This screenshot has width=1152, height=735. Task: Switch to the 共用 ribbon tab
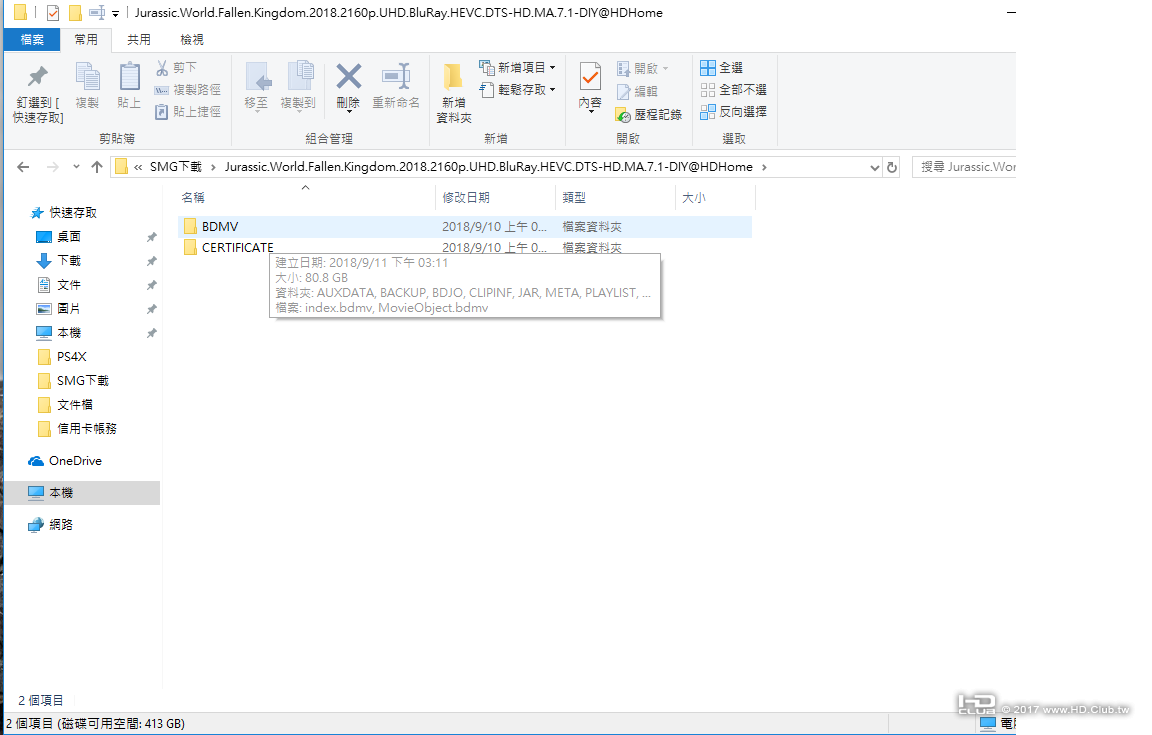click(139, 40)
